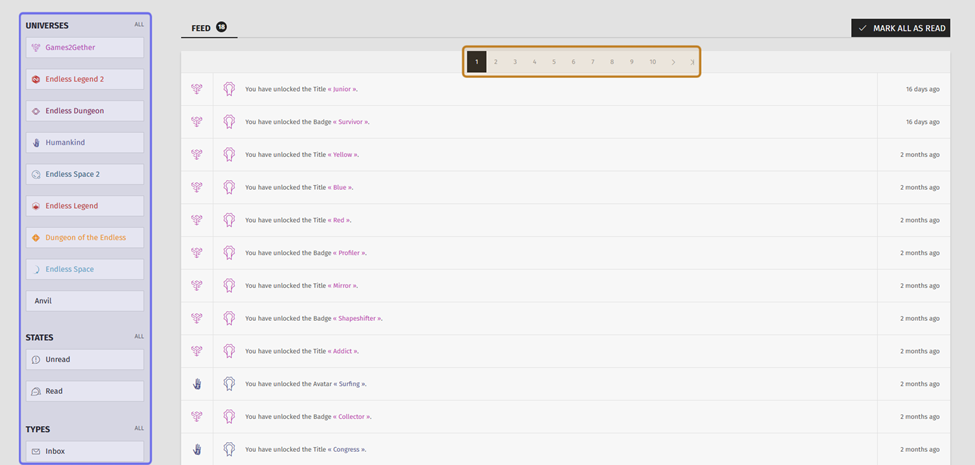Filter feed by the Anvil universe
The image size is (975, 465).
[84, 301]
